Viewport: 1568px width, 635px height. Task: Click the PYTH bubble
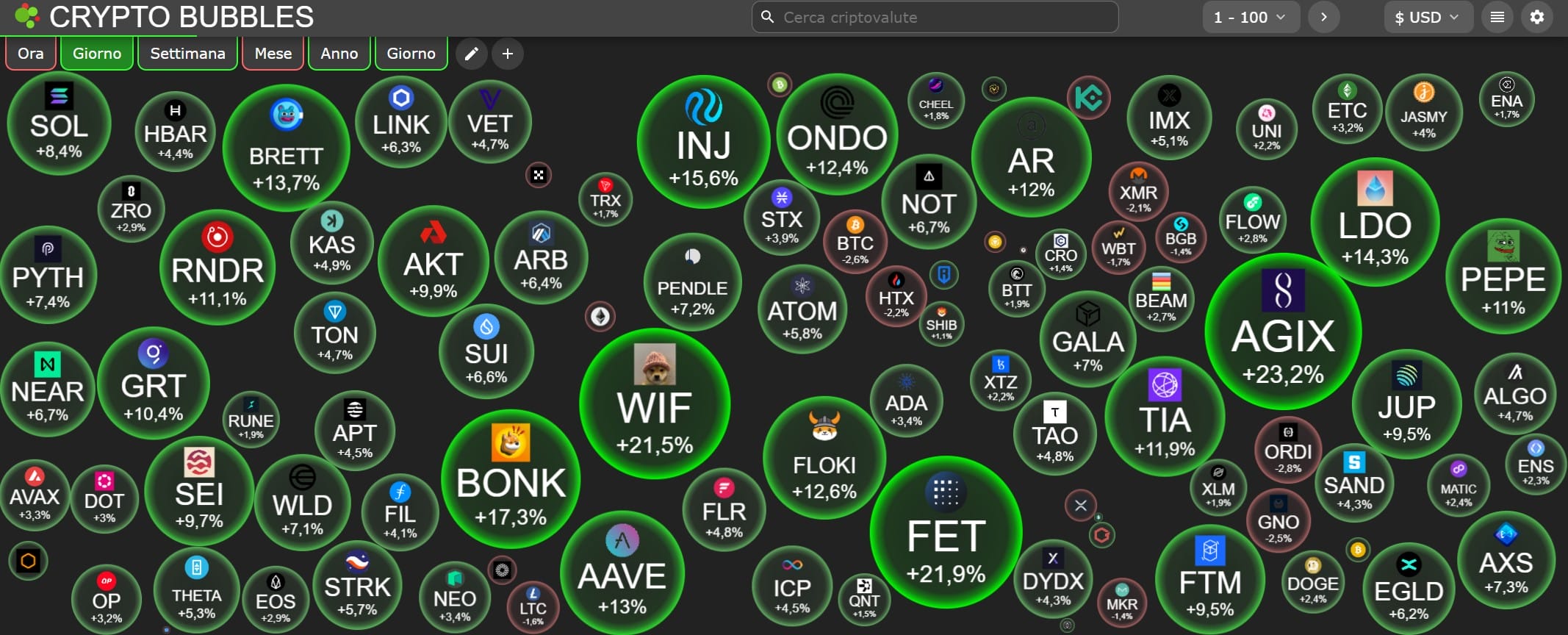[48, 276]
